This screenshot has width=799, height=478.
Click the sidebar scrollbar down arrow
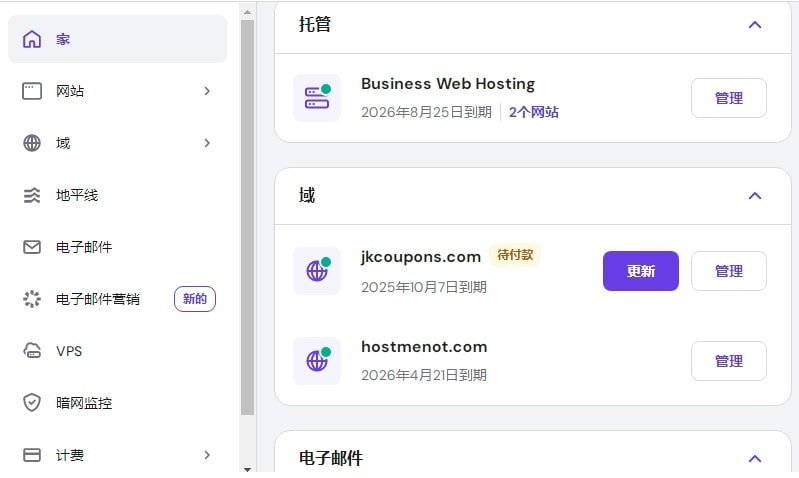pos(248,468)
